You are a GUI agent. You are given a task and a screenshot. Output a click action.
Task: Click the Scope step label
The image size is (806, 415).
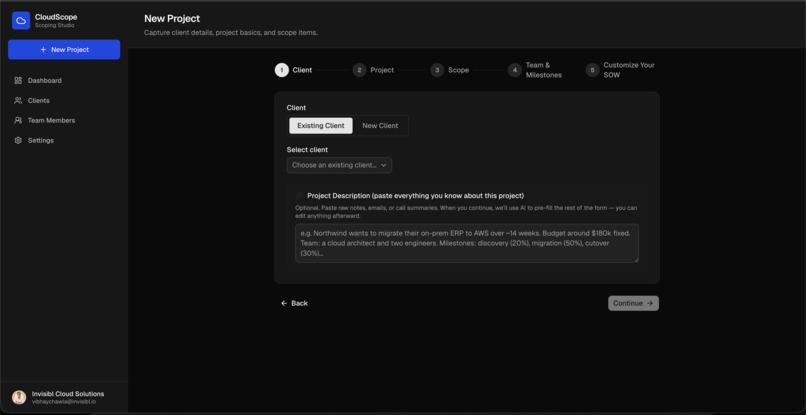[458, 70]
